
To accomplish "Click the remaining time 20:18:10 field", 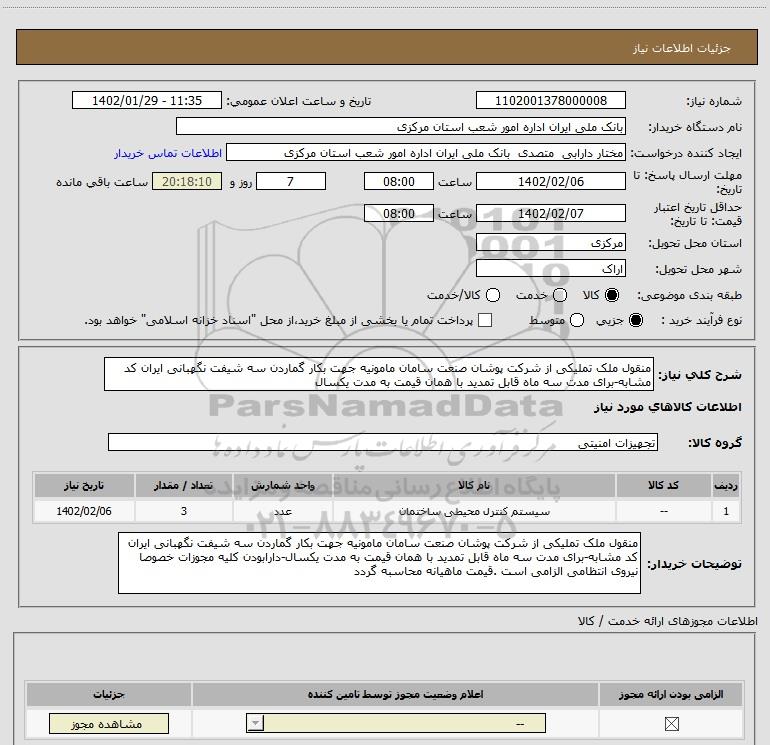I will tap(187, 181).
